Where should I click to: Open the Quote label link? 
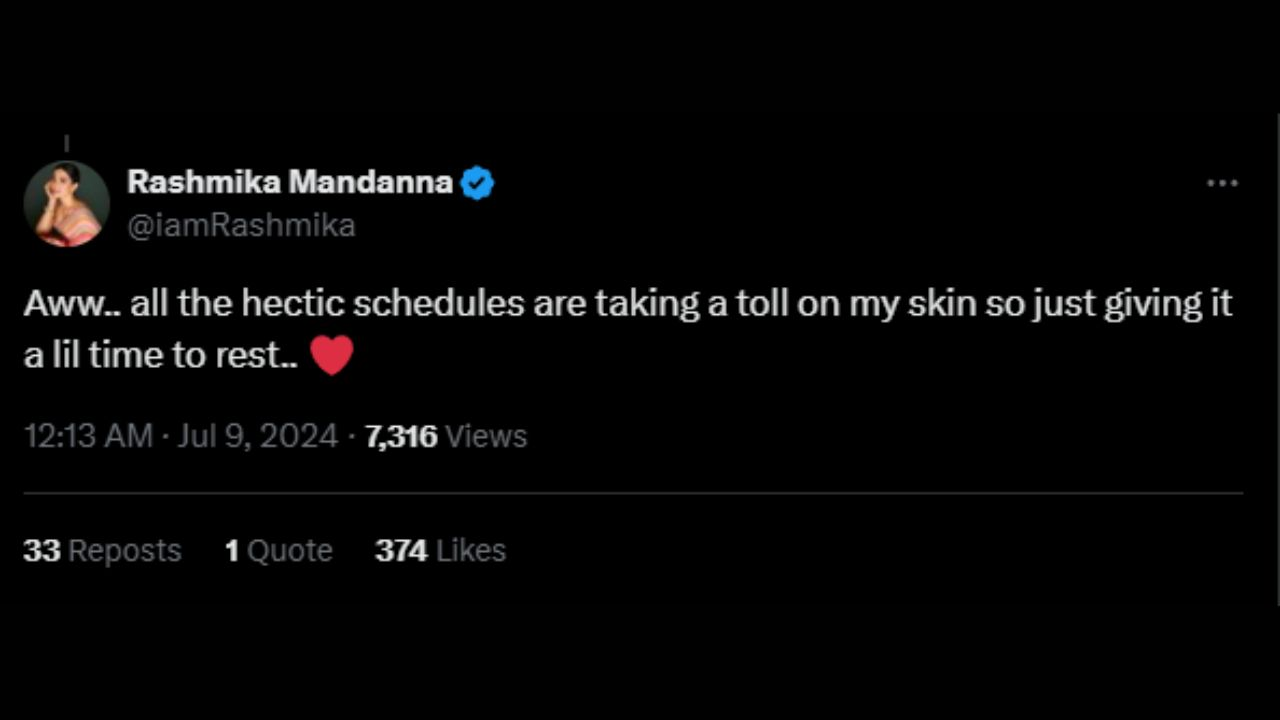[x=290, y=550]
